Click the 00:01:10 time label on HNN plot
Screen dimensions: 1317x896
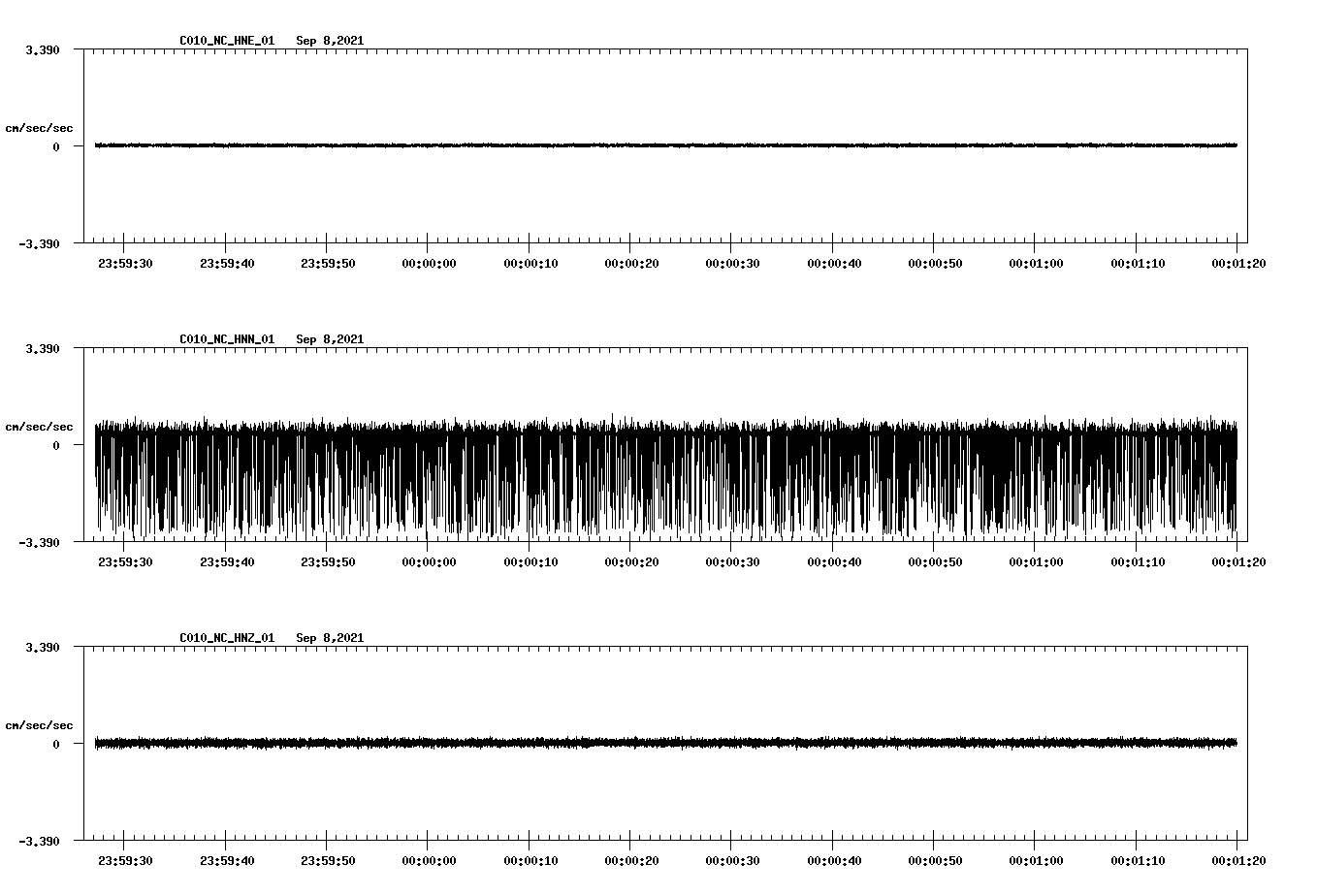click(x=1138, y=561)
